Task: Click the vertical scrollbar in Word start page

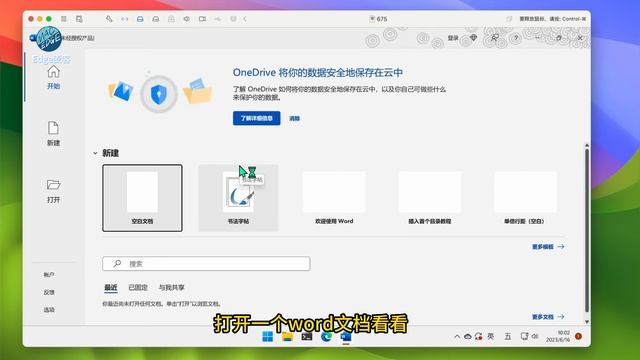Action: click(587, 230)
